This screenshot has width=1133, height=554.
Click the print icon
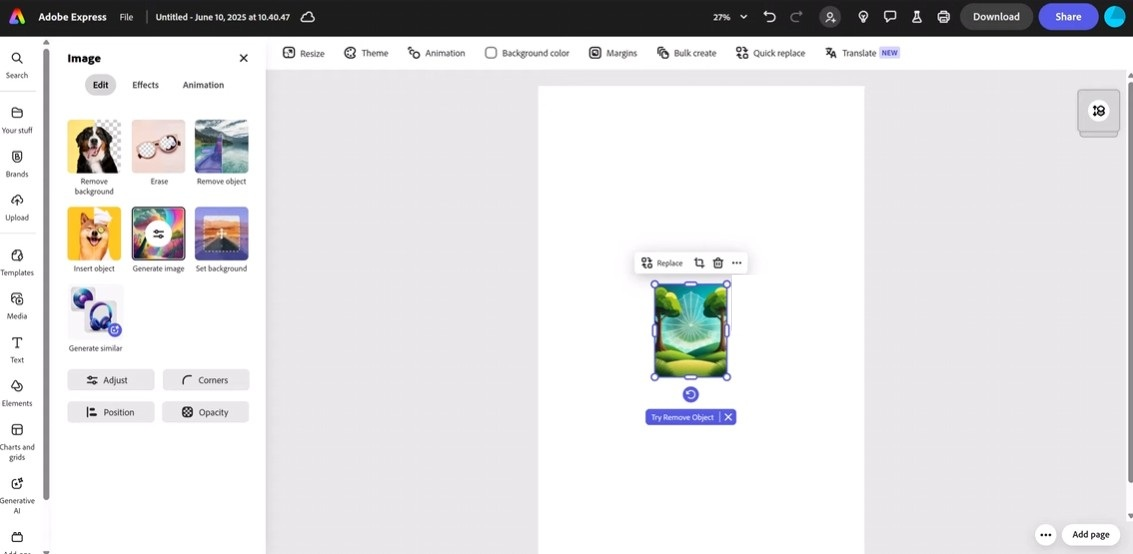(943, 17)
